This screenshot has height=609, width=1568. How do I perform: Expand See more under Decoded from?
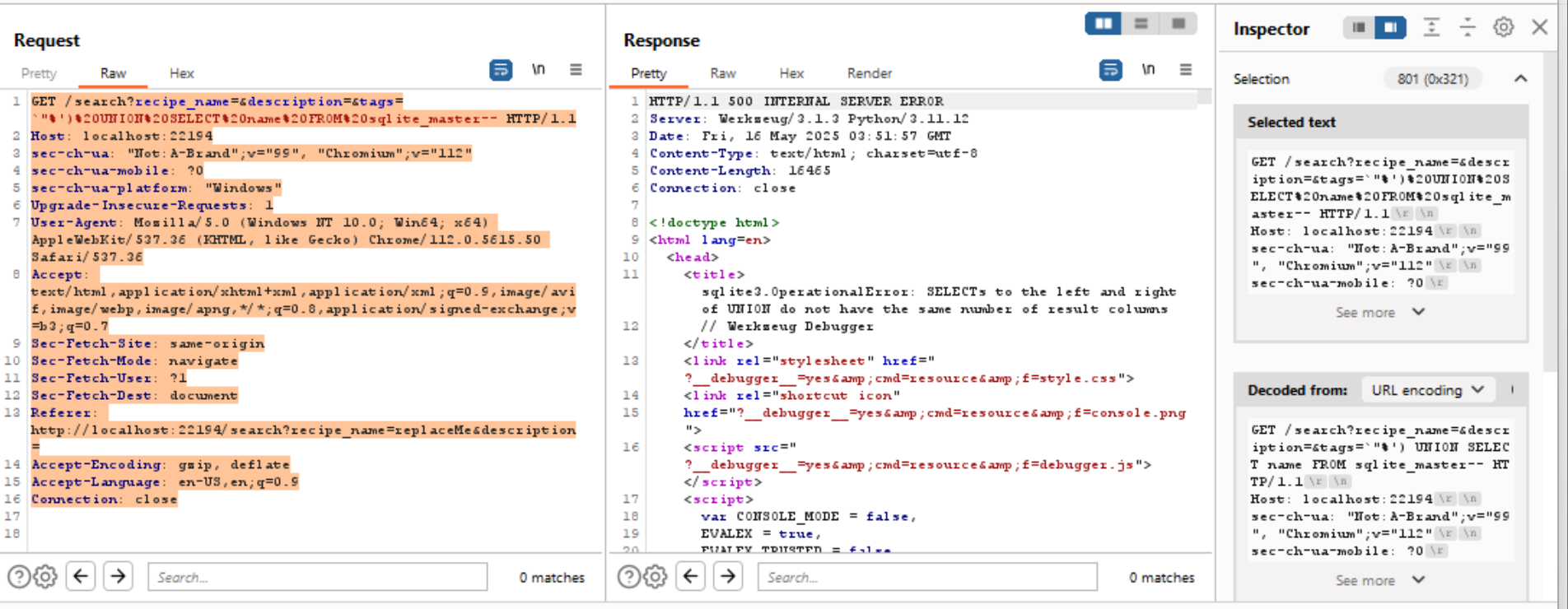pyautogui.click(x=1379, y=580)
